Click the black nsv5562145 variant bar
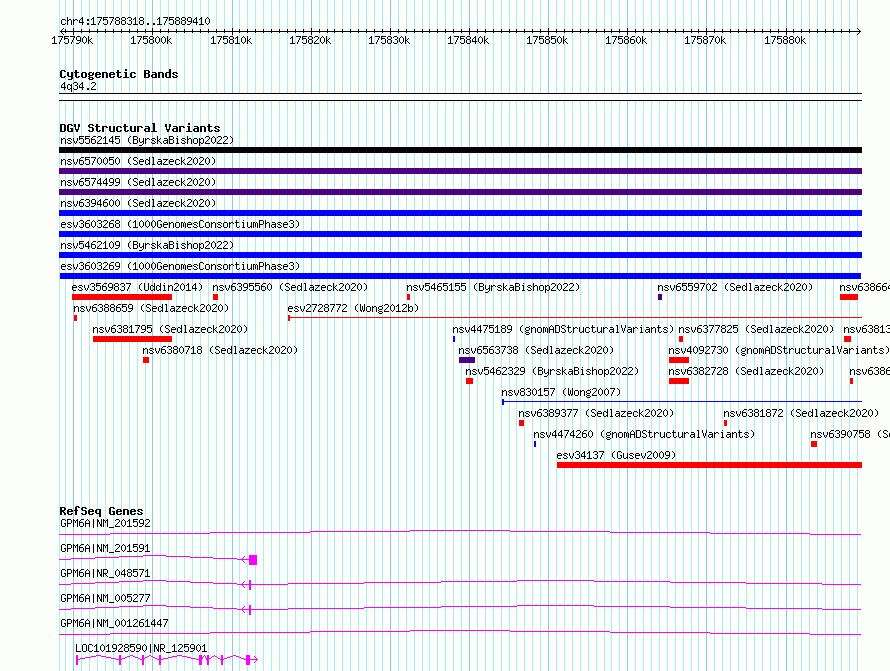 point(460,150)
